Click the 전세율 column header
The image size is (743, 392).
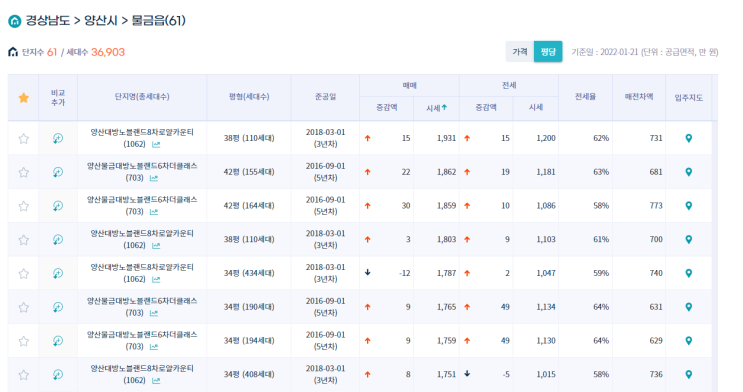click(585, 97)
